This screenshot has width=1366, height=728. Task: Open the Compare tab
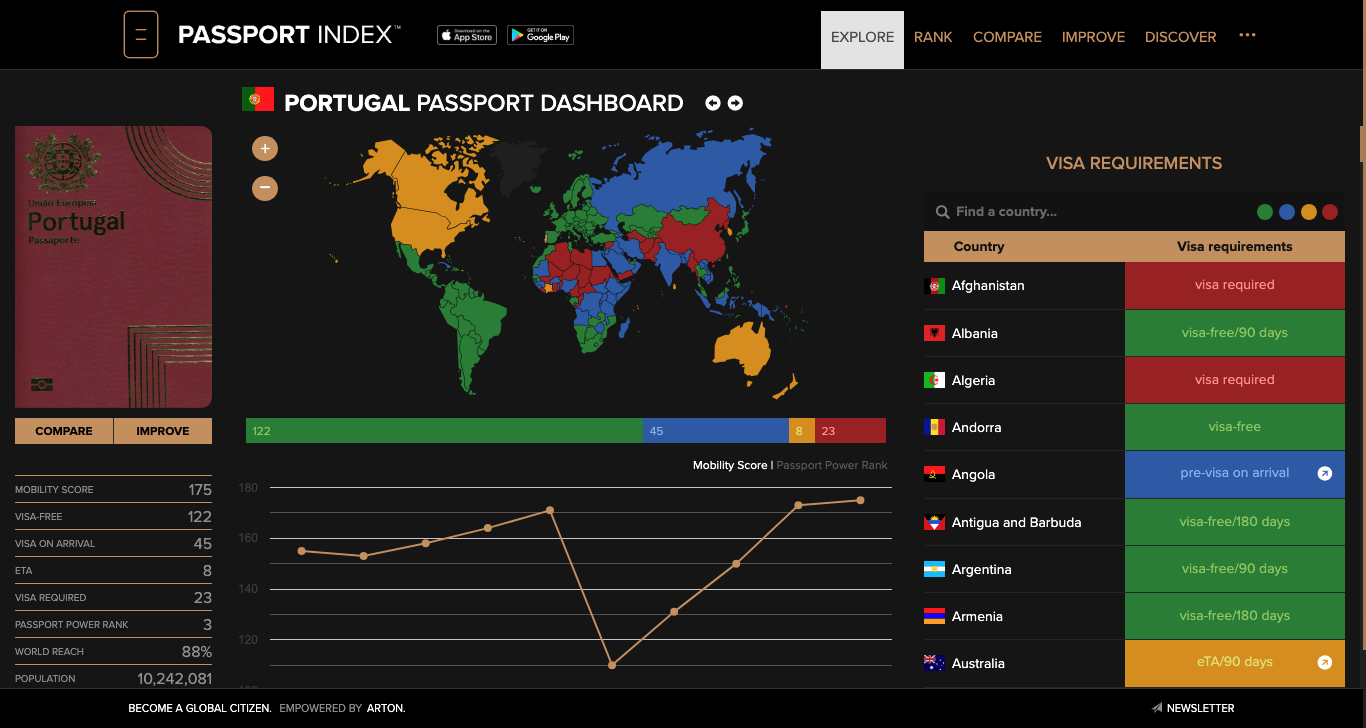pos(1007,37)
